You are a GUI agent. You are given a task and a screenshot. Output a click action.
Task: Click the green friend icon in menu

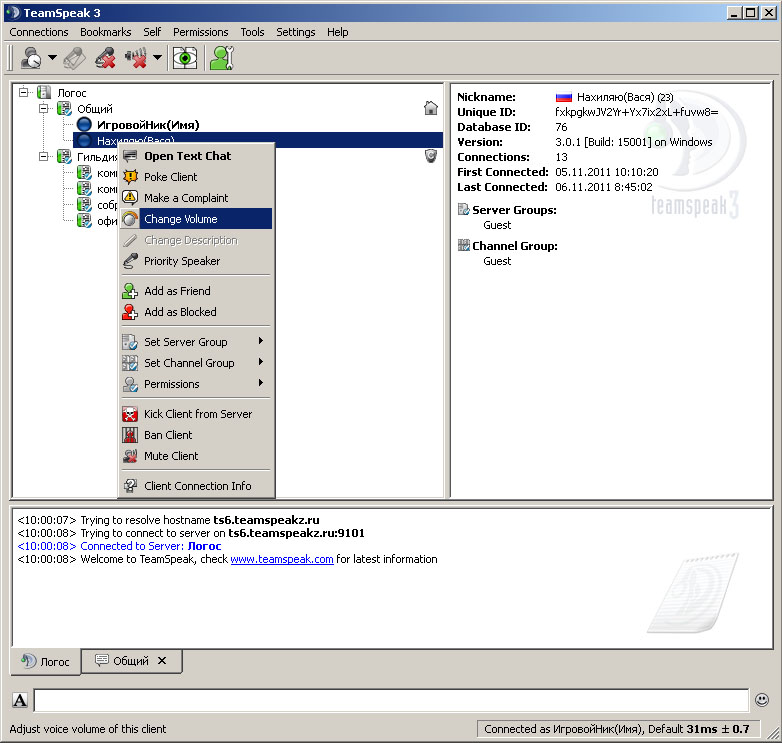tap(130, 291)
